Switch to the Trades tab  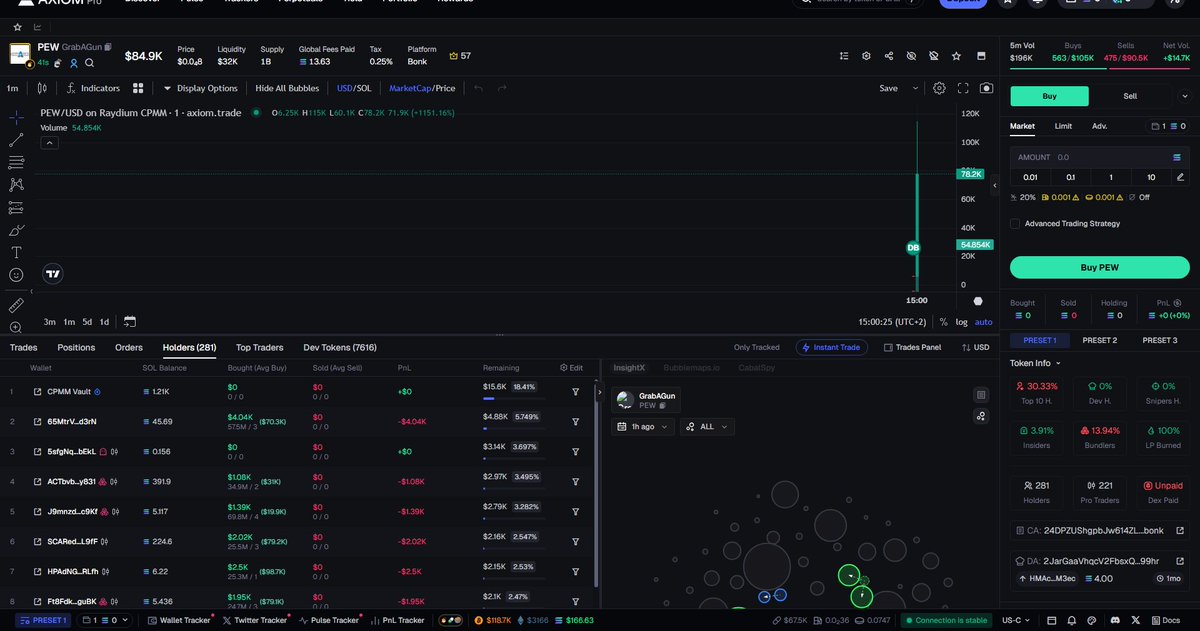(23, 347)
